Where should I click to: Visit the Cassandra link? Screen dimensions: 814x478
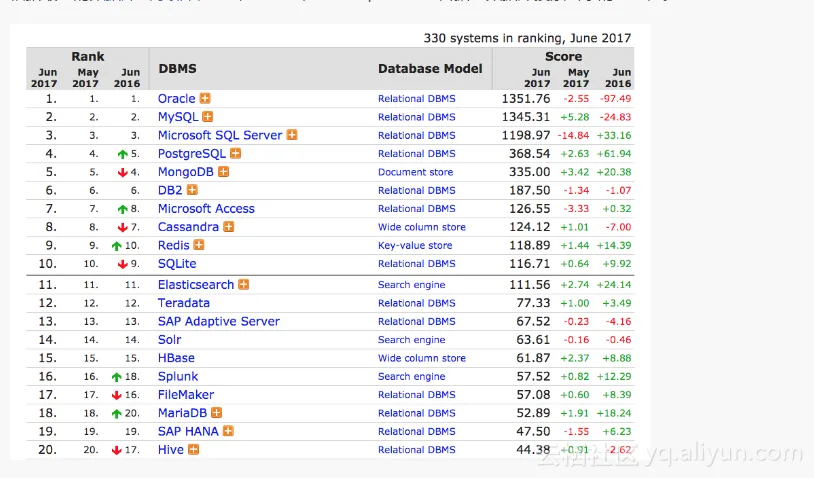[188, 227]
